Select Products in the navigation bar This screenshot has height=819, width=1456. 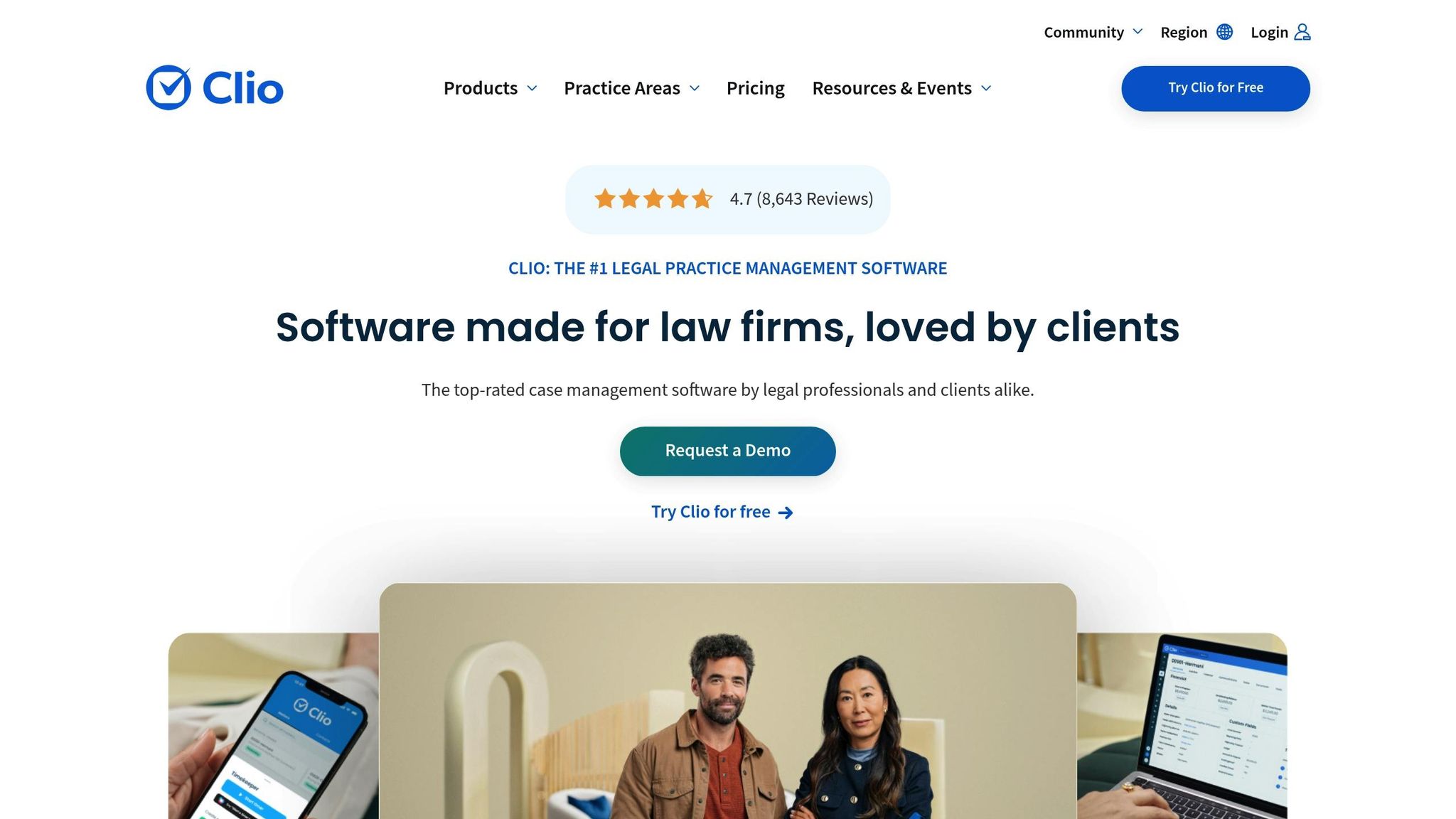click(x=481, y=88)
